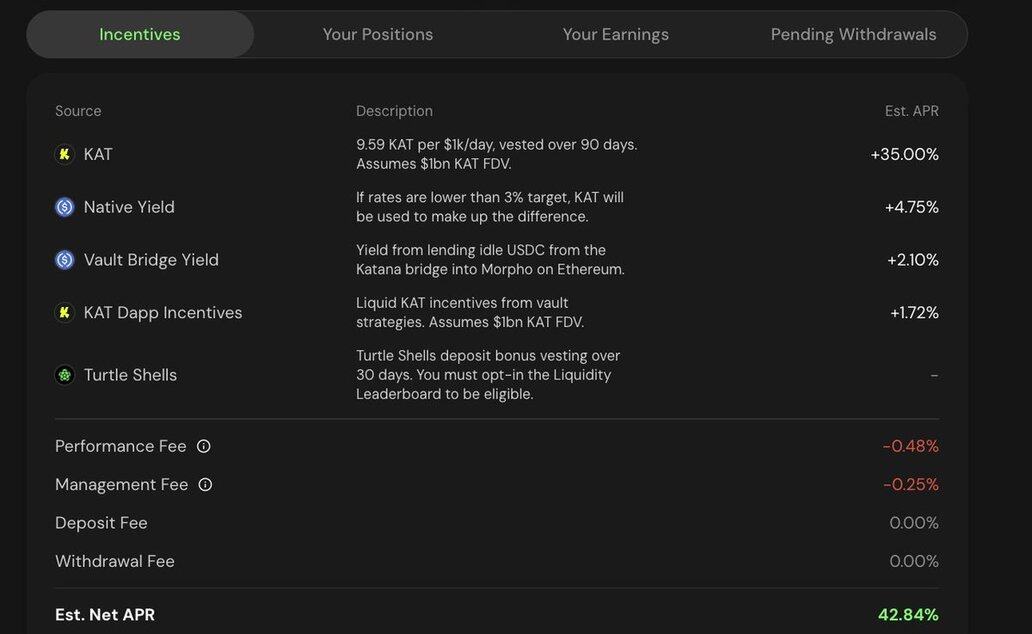Click the Vault Bridge Yield label
This screenshot has height=634, width=1032.
pyautogui.click(x=151, y=260)
